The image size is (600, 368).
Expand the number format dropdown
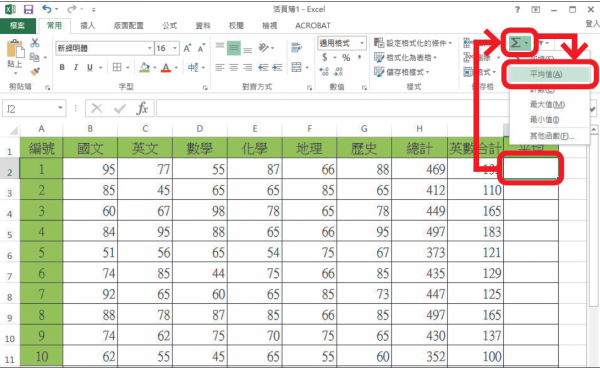[x=362, y=43]
